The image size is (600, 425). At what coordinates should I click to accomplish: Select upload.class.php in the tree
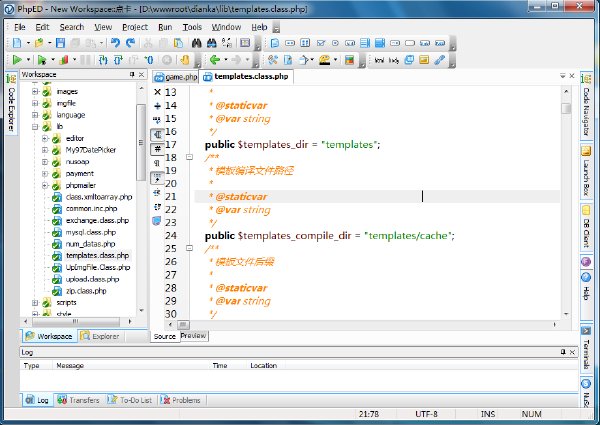92,279
